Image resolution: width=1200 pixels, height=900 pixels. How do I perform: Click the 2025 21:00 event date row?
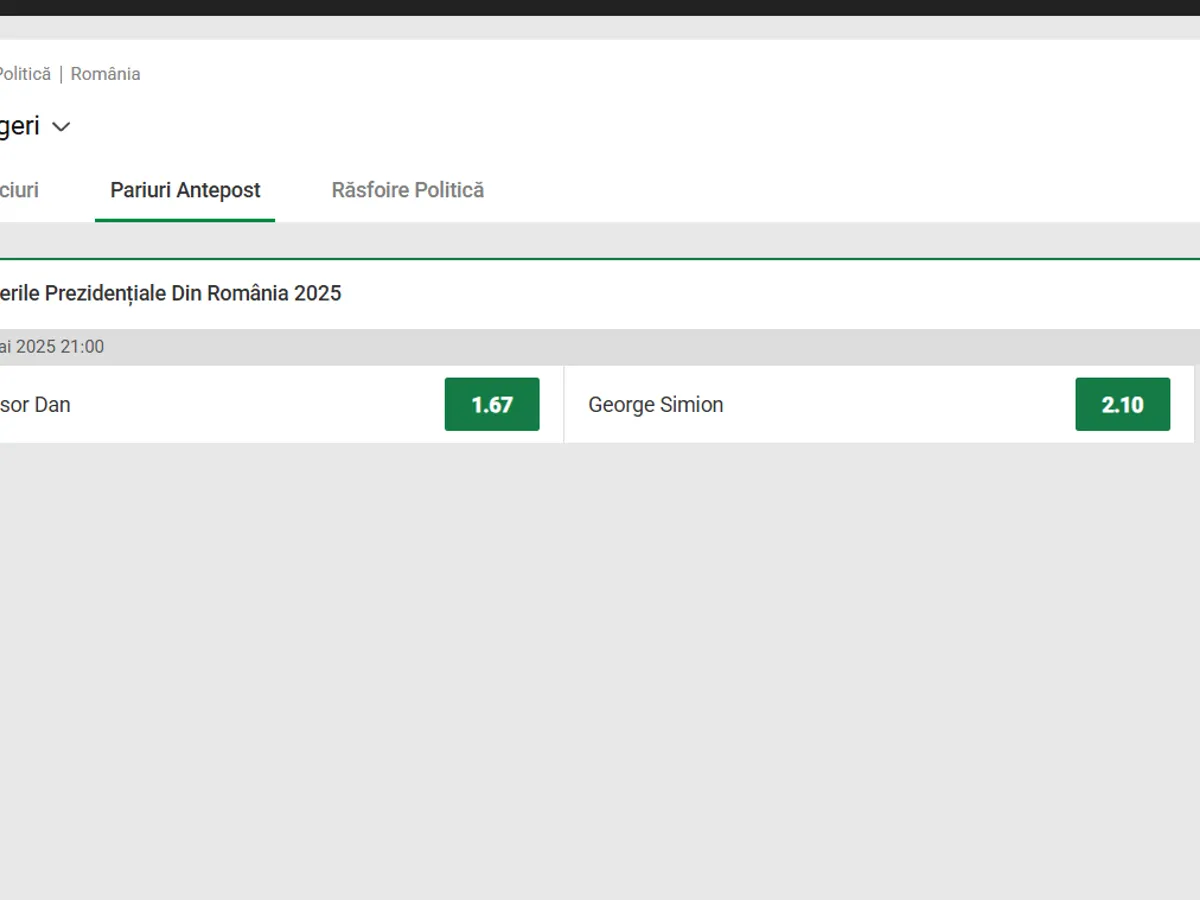(52, 347)
